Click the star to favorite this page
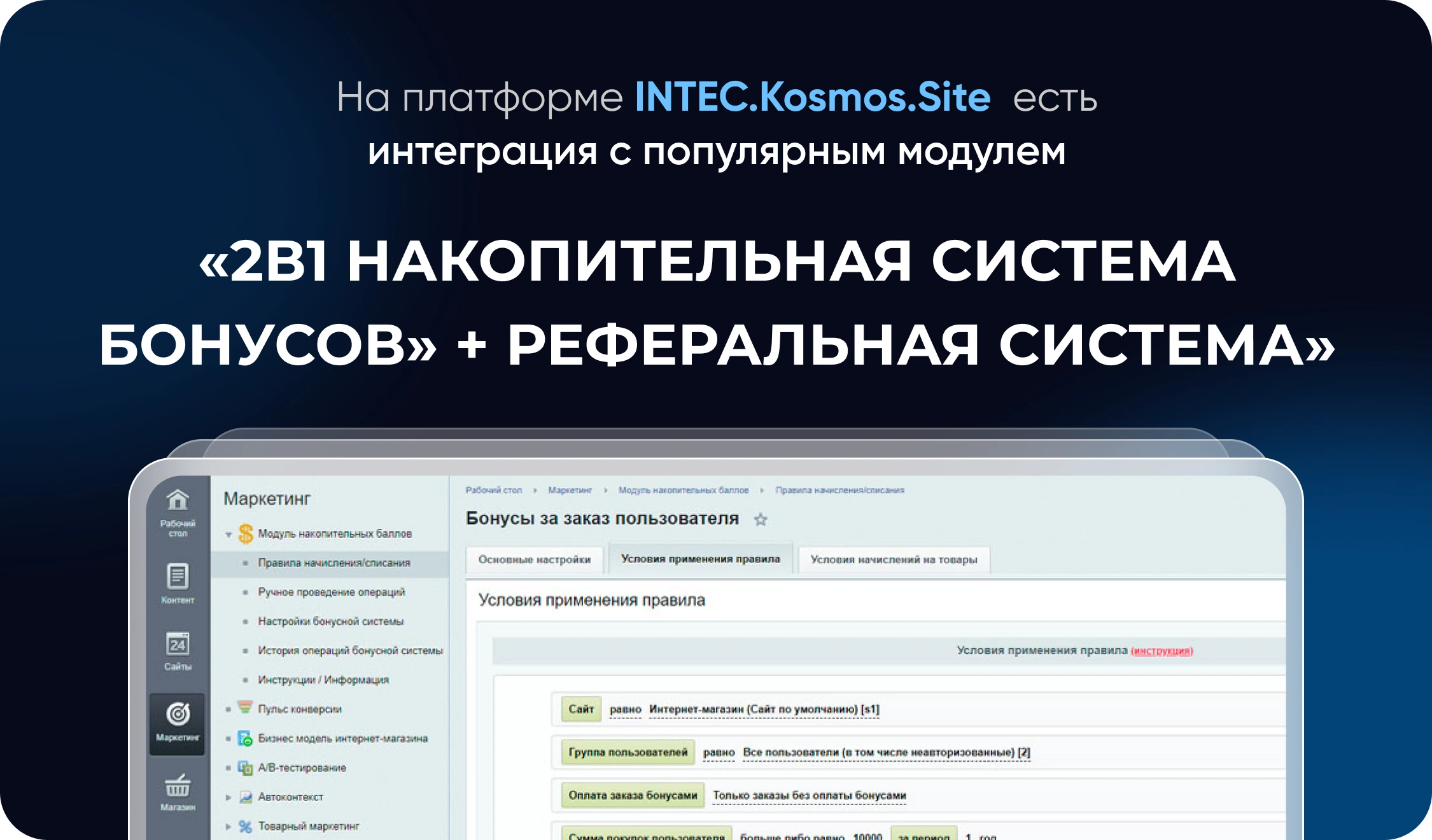The width and height of the screenshot is (1432, 840). pos(761,518)
